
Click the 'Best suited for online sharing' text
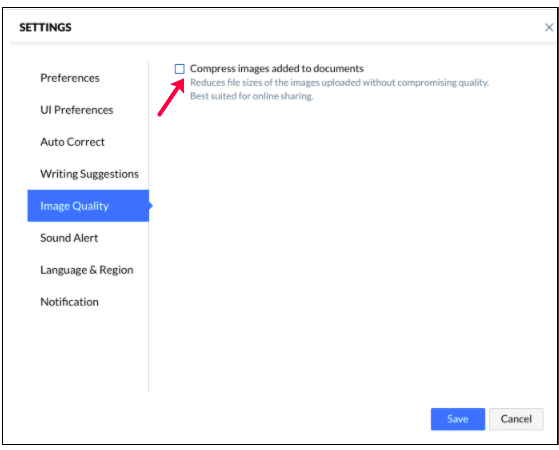pyautogui.click(x=252, y=96)
